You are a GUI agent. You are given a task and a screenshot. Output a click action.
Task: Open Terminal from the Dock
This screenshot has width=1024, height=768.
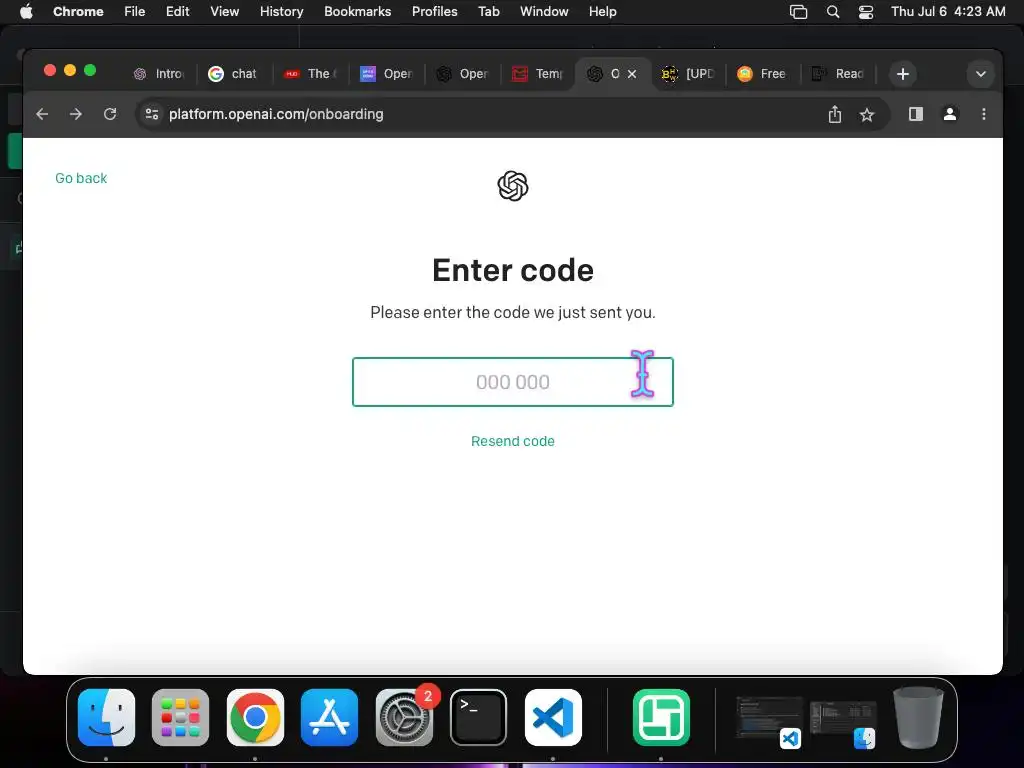[478, 717]
